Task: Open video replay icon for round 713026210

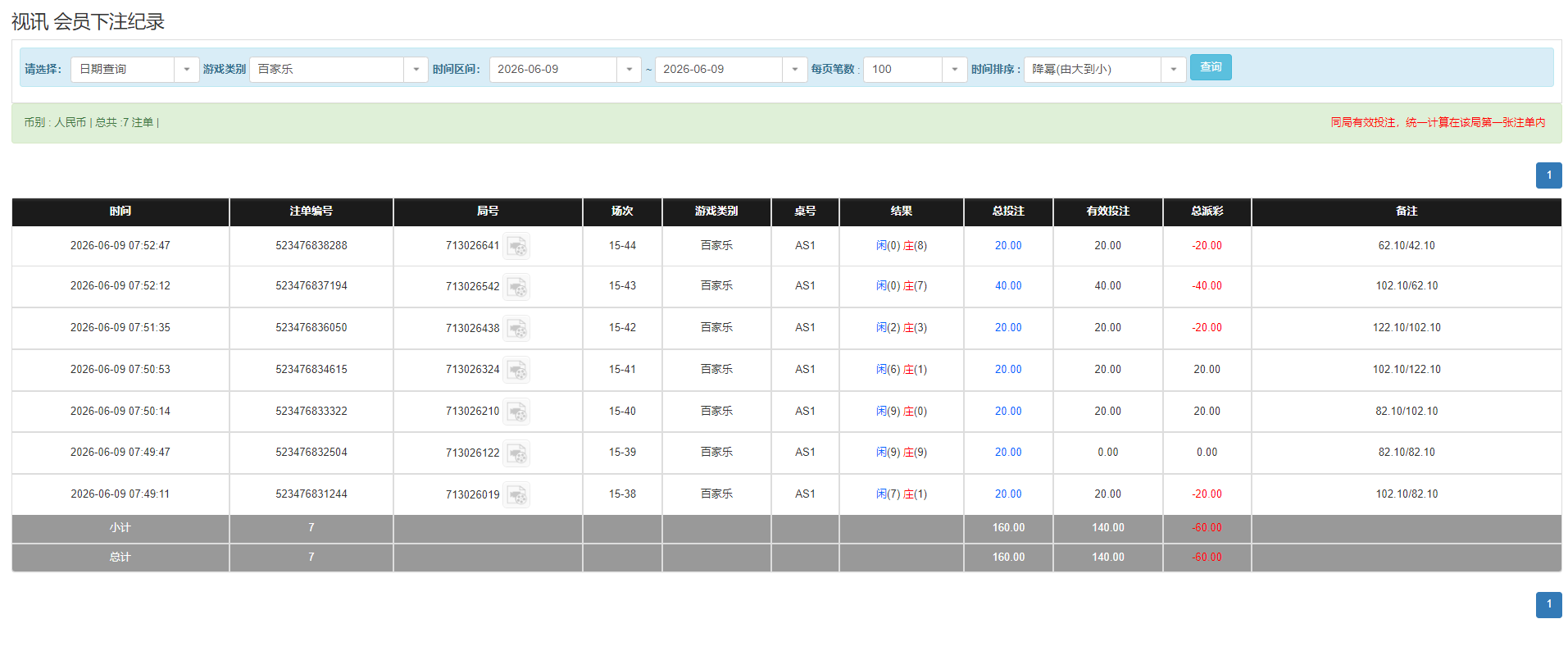Action: point(516,412)
